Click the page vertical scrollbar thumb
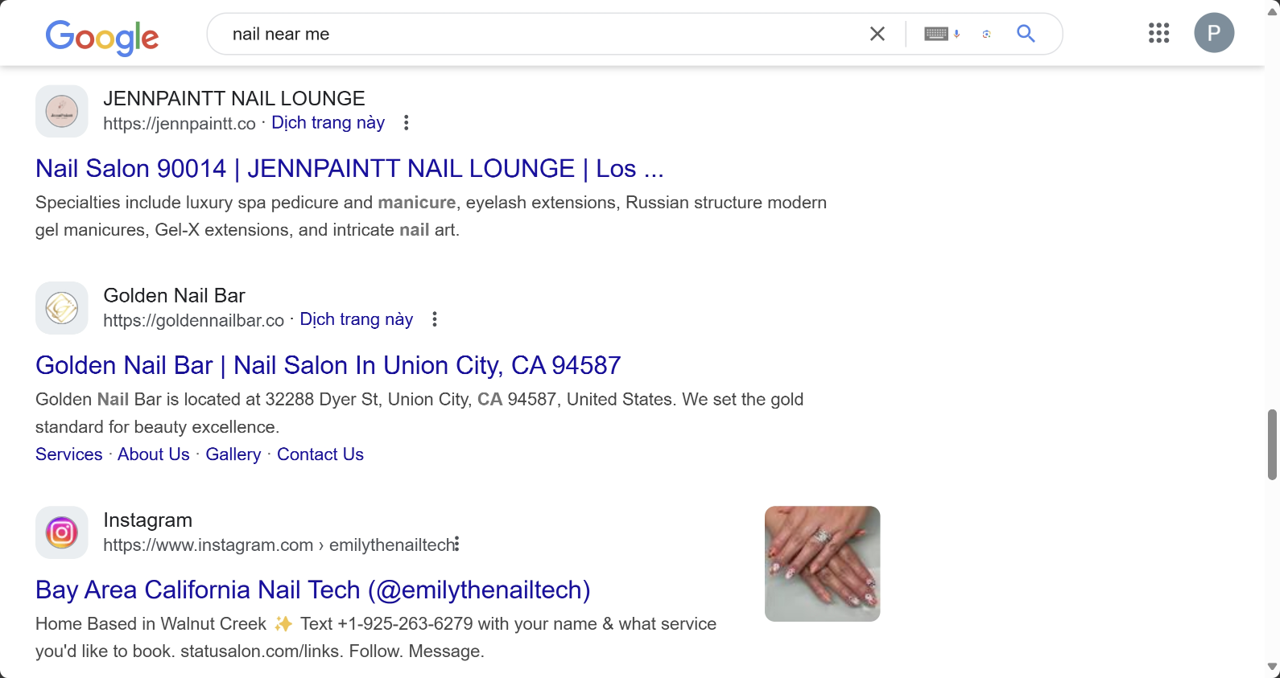 (1272, 444)
